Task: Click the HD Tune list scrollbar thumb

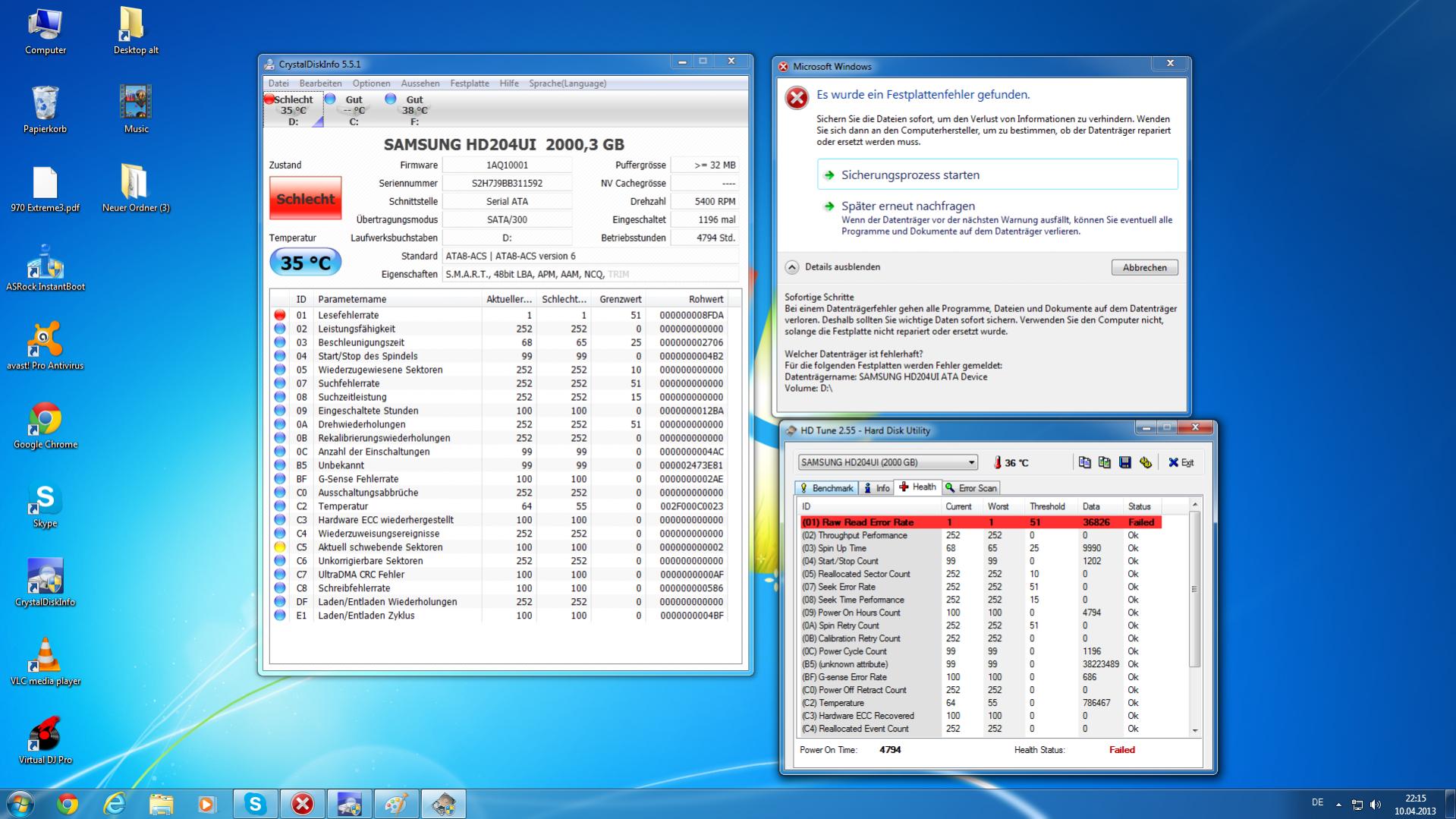Action: pyautogui.click(x=1194, y=589)
